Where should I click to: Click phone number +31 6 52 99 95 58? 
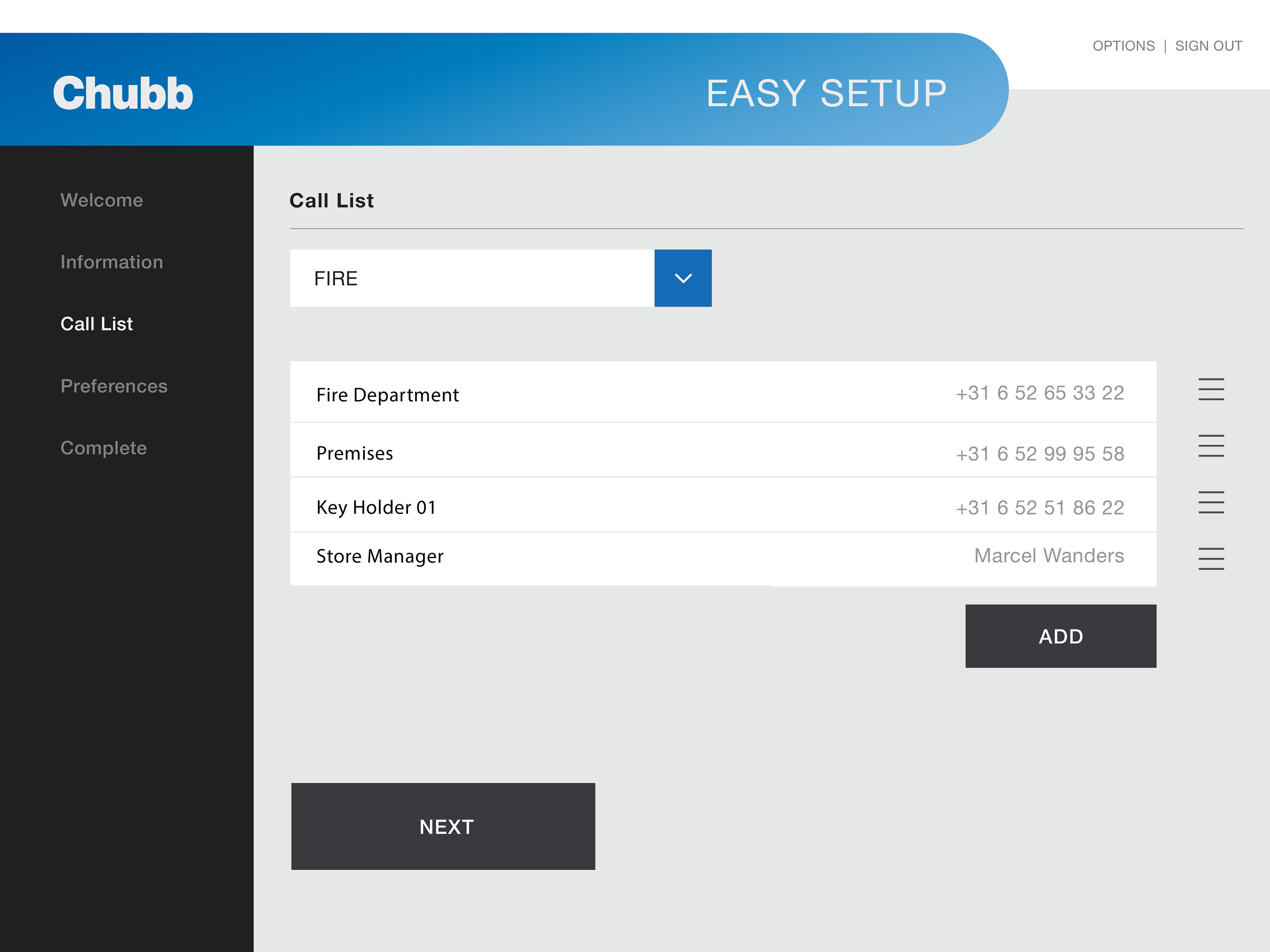click(1039, 454)
